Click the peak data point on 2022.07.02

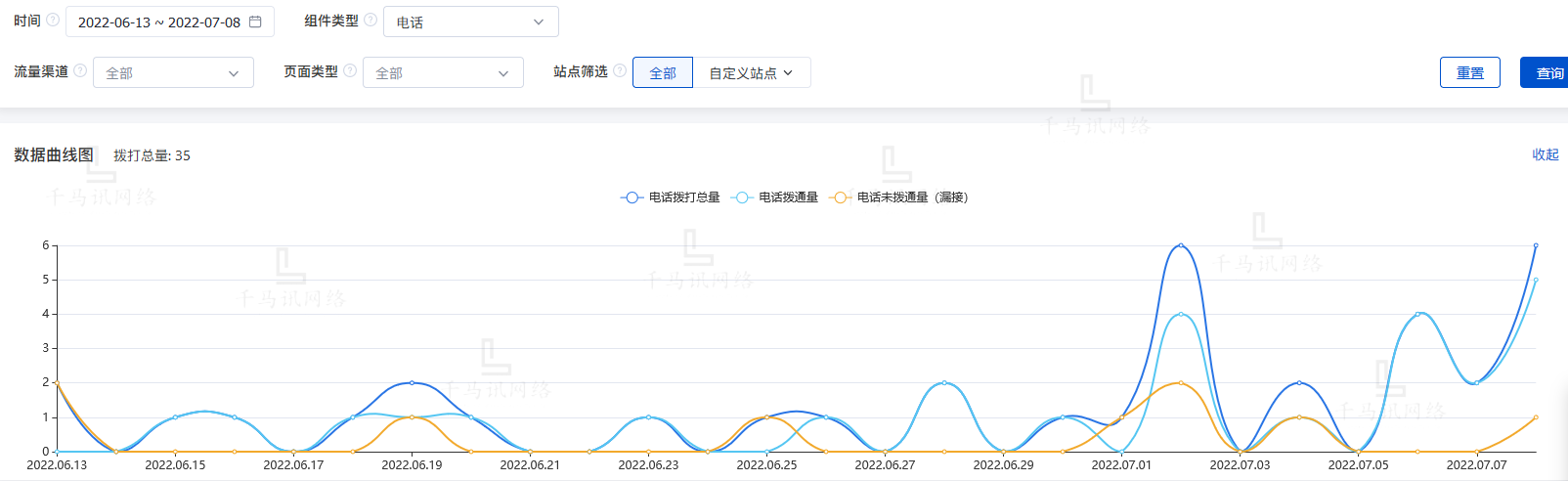coord(1181,245)
